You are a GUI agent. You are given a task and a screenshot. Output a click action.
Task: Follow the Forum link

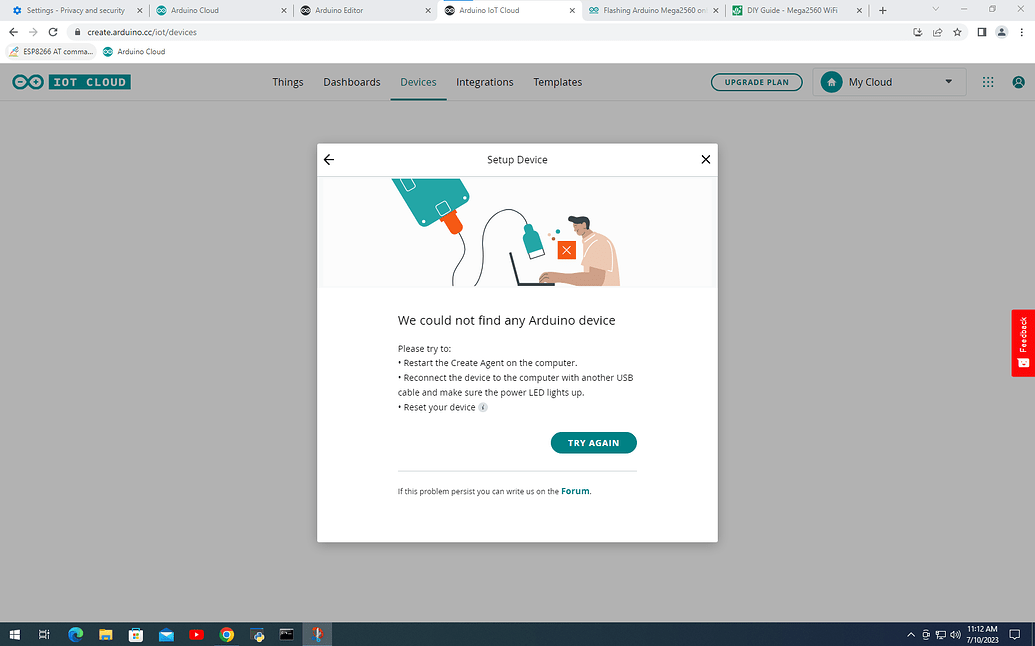click(575, 491)
